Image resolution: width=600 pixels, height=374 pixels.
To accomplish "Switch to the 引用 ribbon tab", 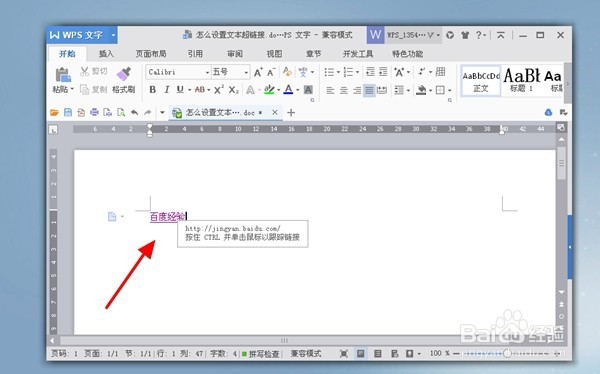I will tap(195, 54).
